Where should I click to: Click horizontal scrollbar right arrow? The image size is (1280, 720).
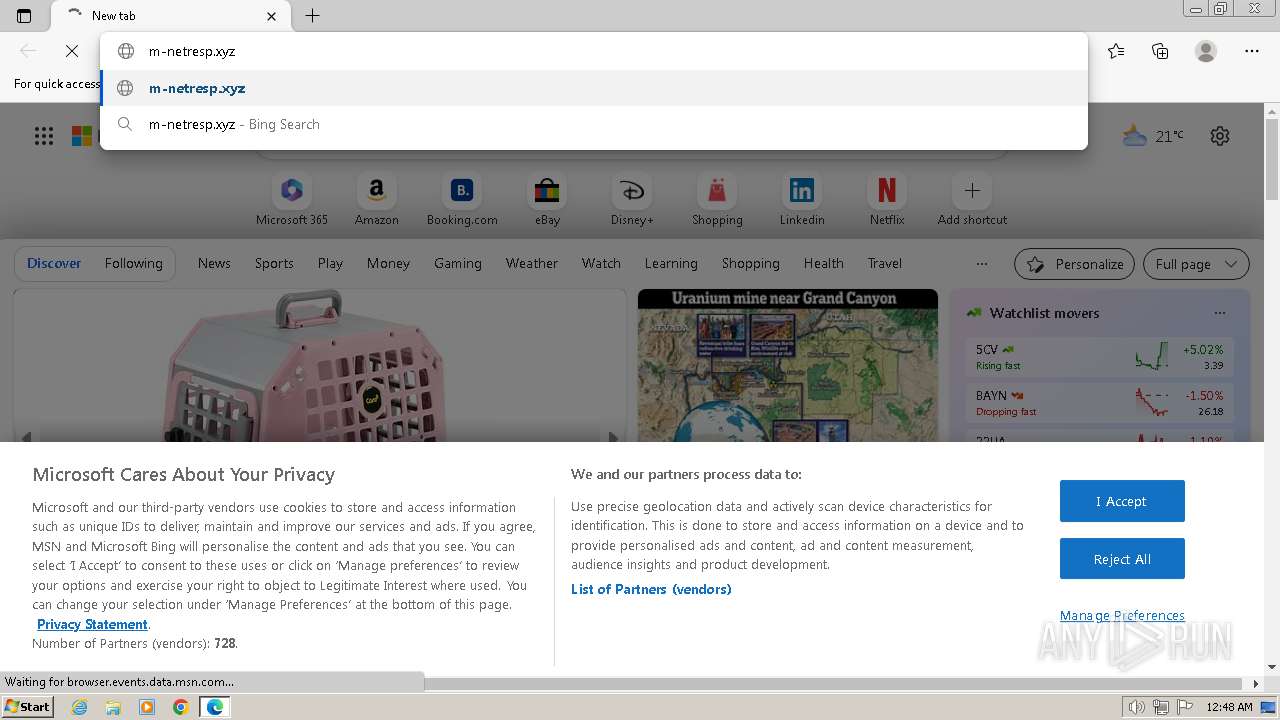point(1256,684)
